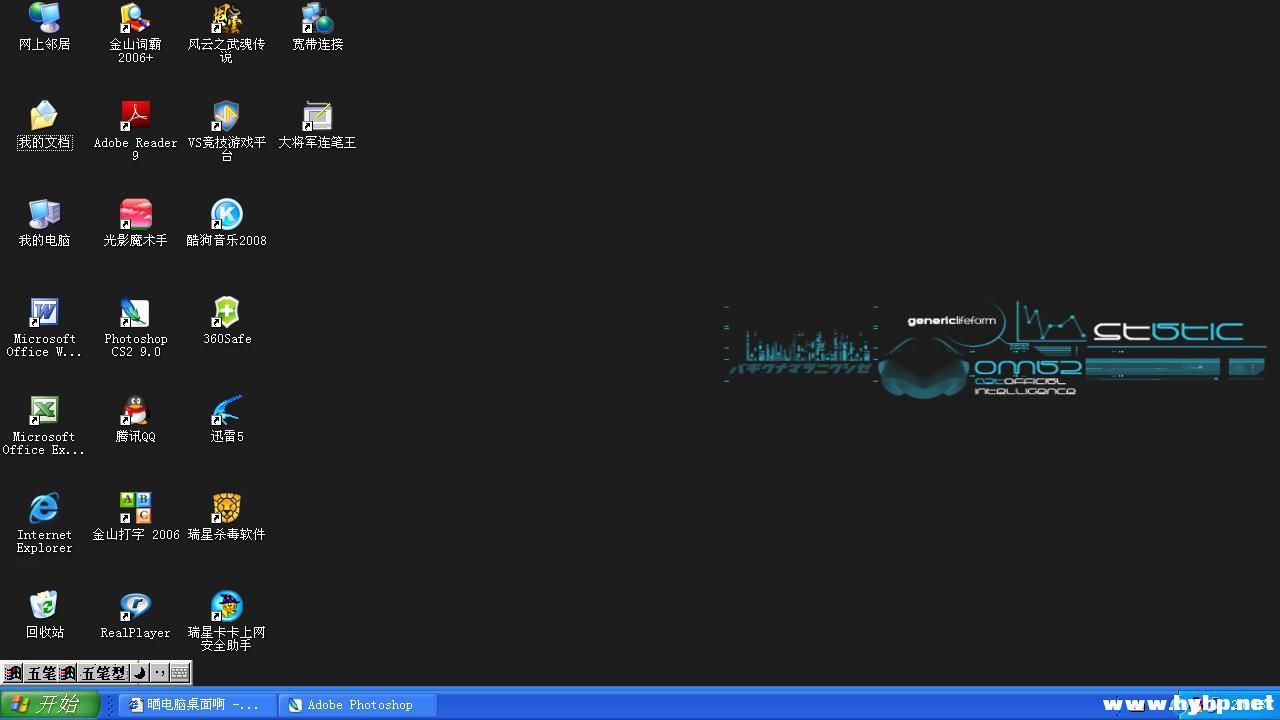Viewport: 1280px width, 720px height.
Task: Select the Internet Explorer desktop icon
Action: [44, 509]
